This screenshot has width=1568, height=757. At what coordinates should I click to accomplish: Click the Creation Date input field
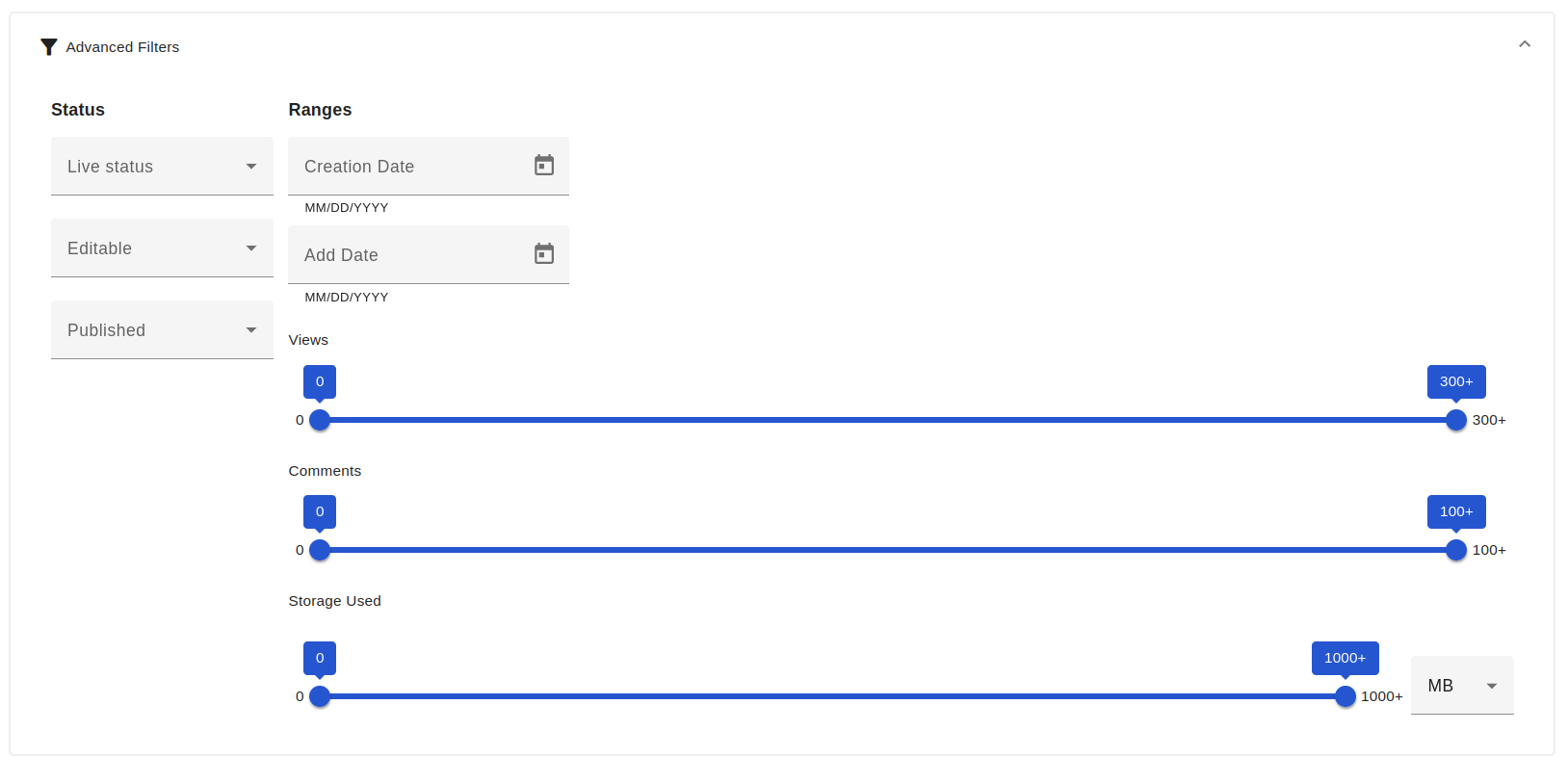point(429,166)
